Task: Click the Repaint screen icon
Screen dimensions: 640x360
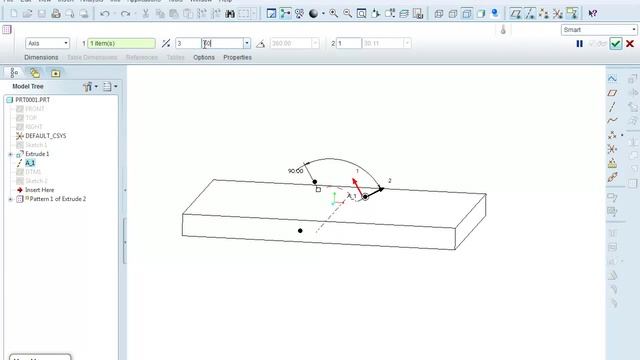Action: click(x=271, y=13)
